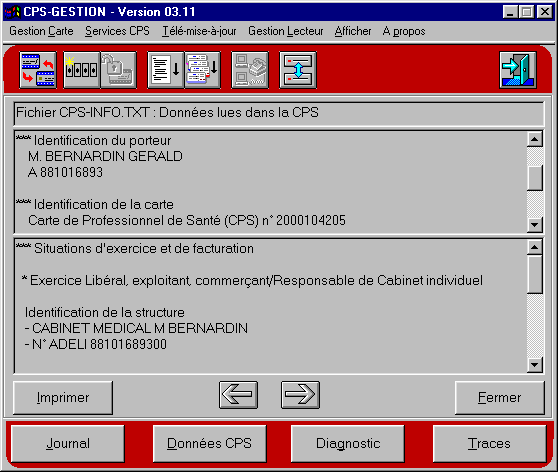Click the split panes up-down arrow icon

coord(298,70)
